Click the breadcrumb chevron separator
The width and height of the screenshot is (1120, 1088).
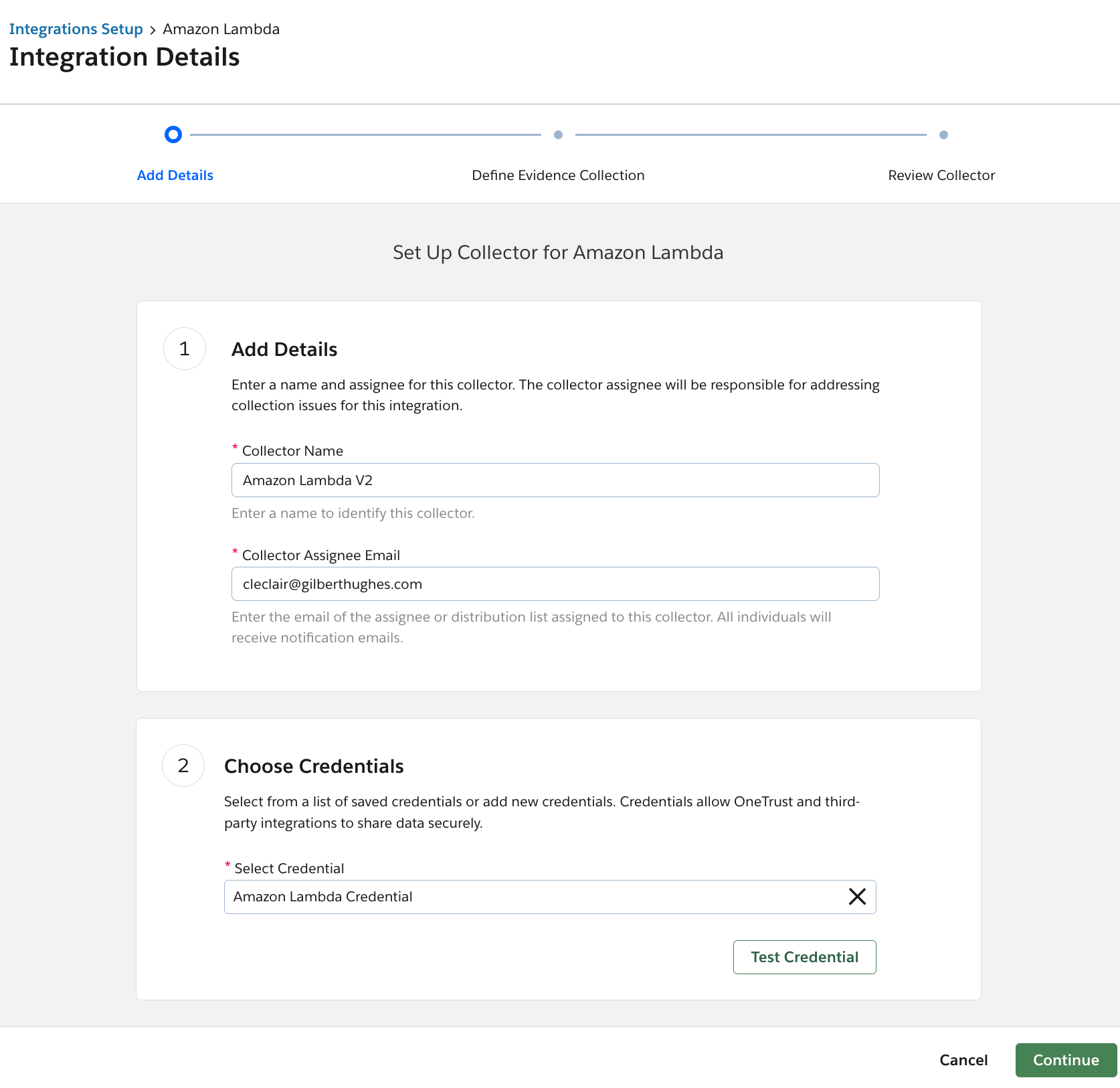153,30
